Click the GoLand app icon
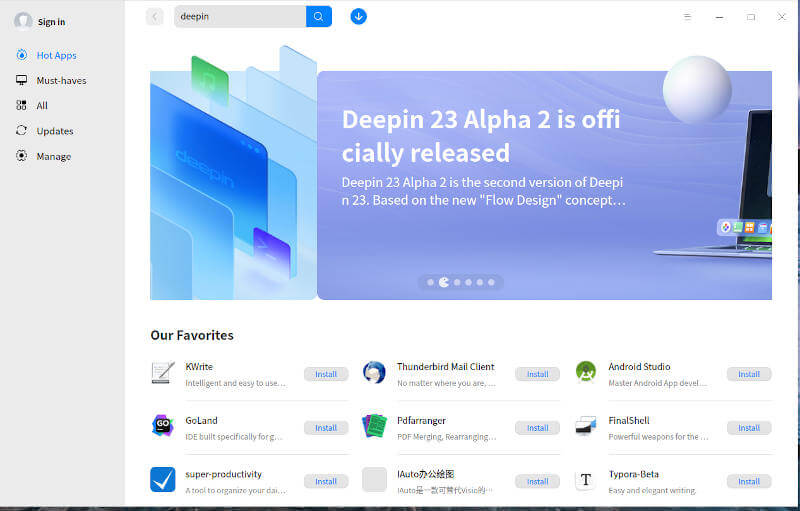The width and height of the screenshot is (800, 511). [163, 426]
